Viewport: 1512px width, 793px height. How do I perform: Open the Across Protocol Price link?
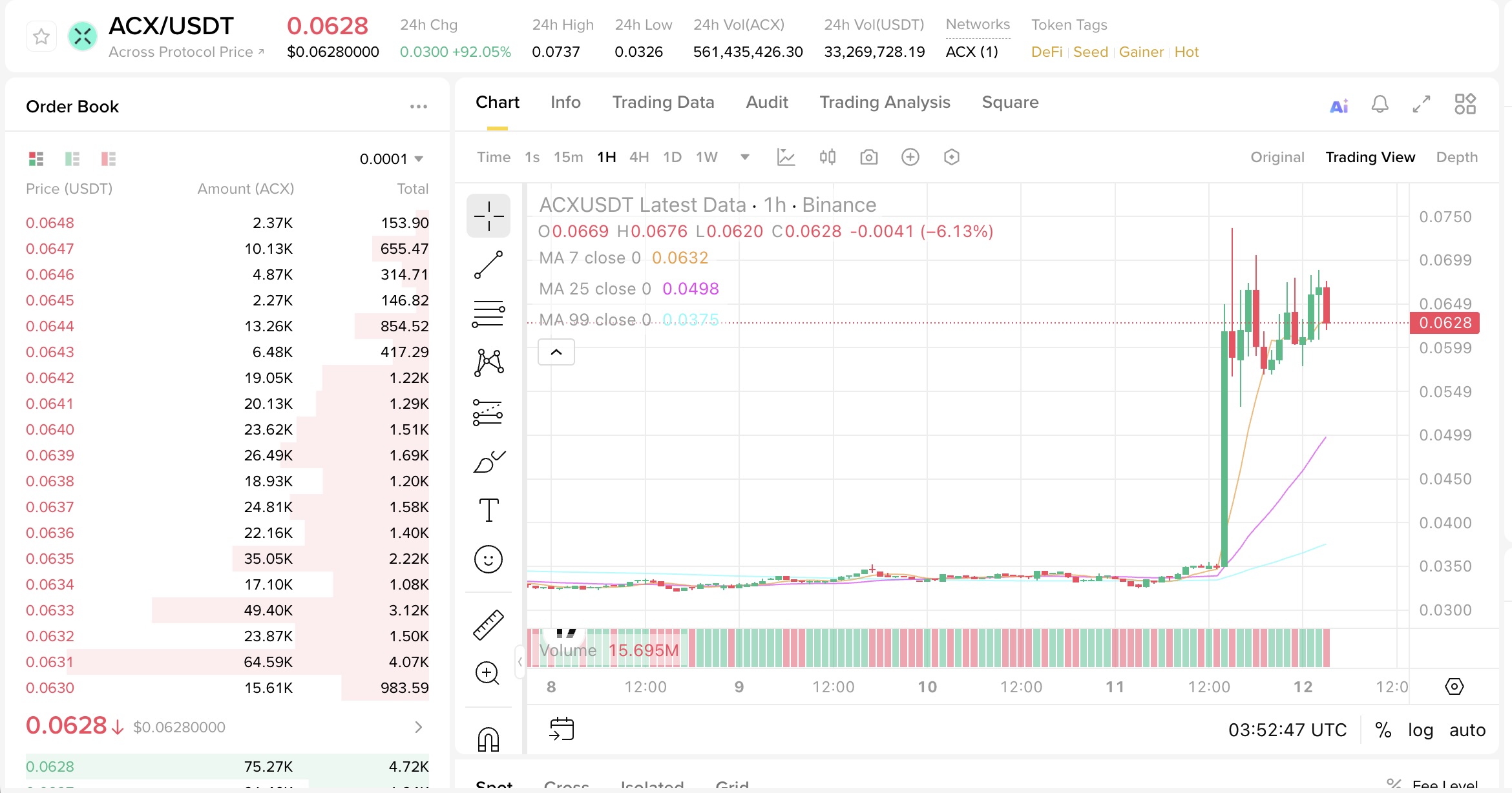coord(186,52)
